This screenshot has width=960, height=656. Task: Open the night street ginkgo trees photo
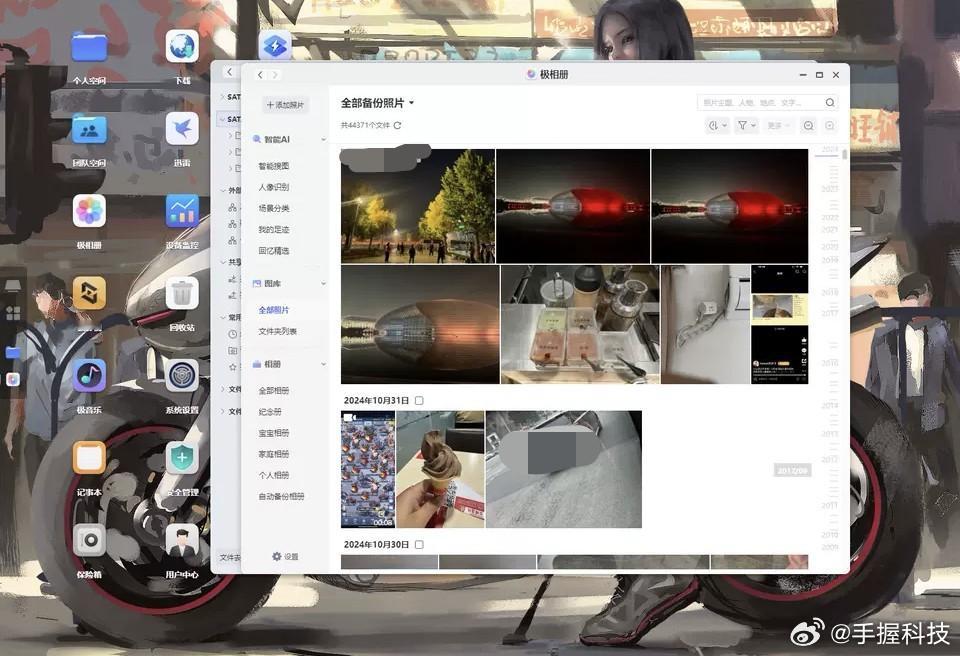[x=418, y=206]
